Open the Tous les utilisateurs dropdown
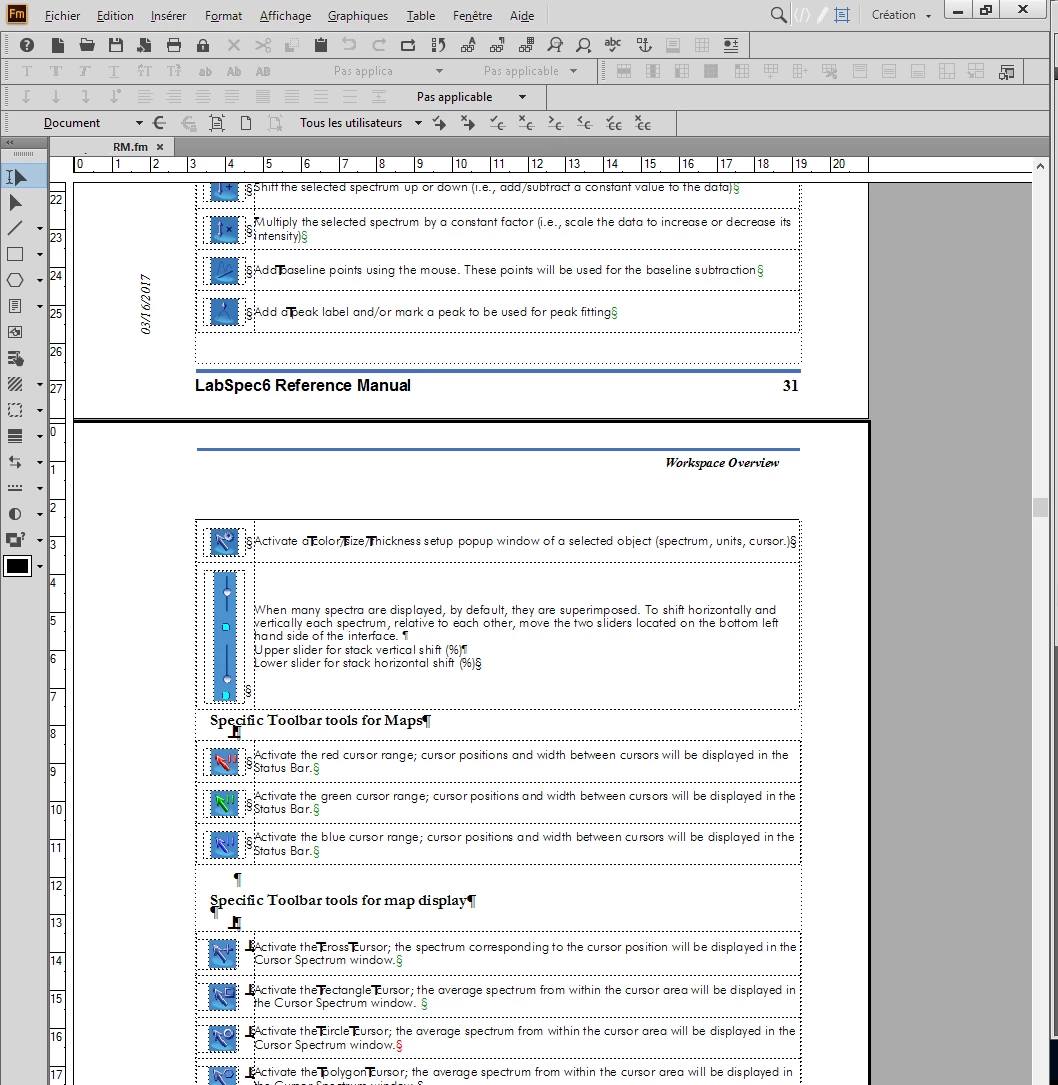Image resolution: width=1058 pixels, height=1085 pixels. (x=361, y=123)
